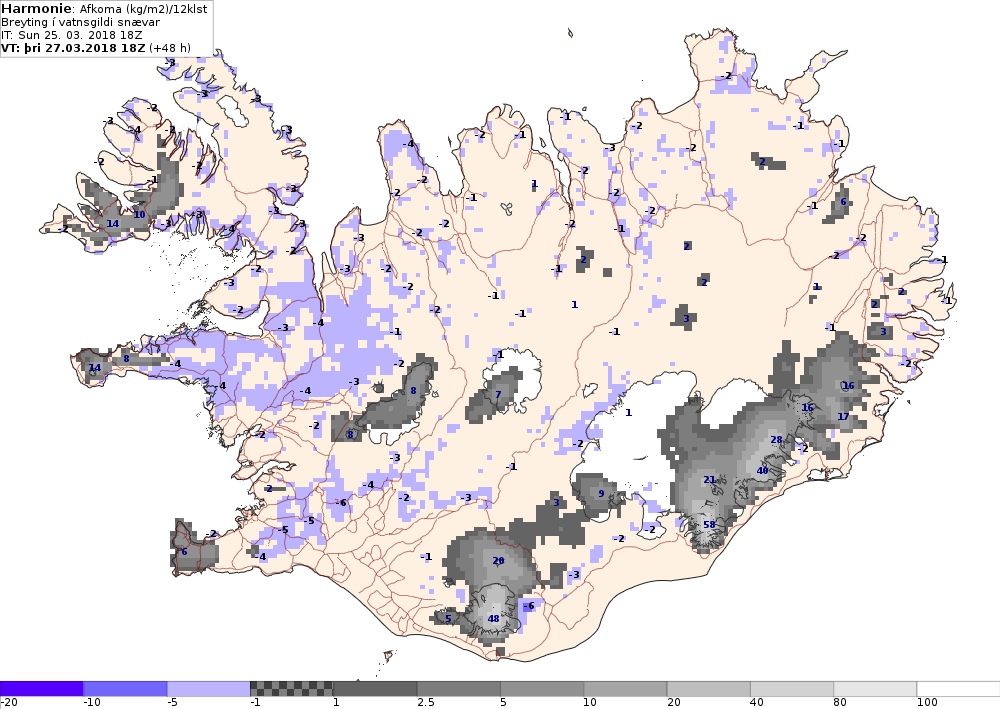Viewport: 1000px width, 709px height.
Task: Click the map value "10" in the Westfjords
Action: pos(139,215)
